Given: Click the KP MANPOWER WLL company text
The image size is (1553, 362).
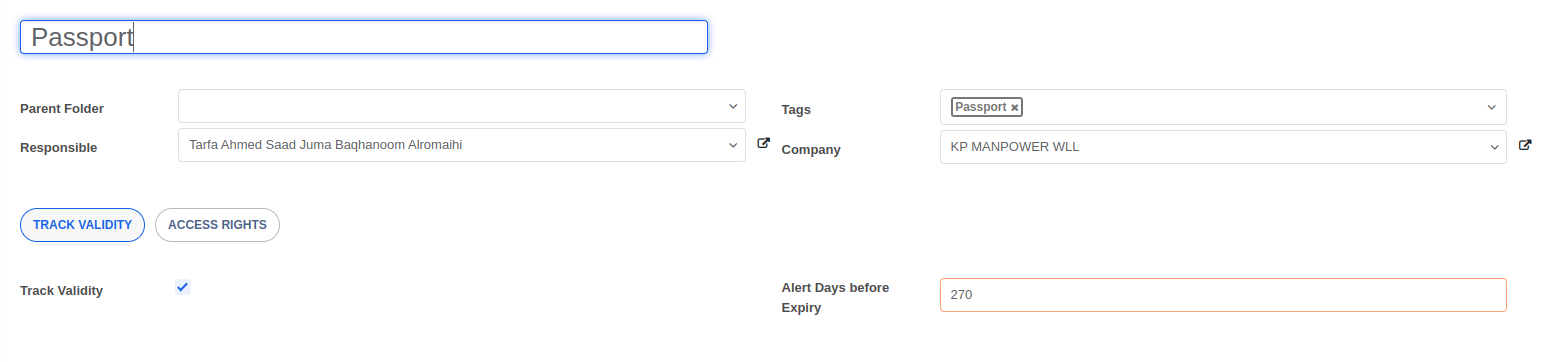Looking at the screenshot, I should click(1015, 147).
